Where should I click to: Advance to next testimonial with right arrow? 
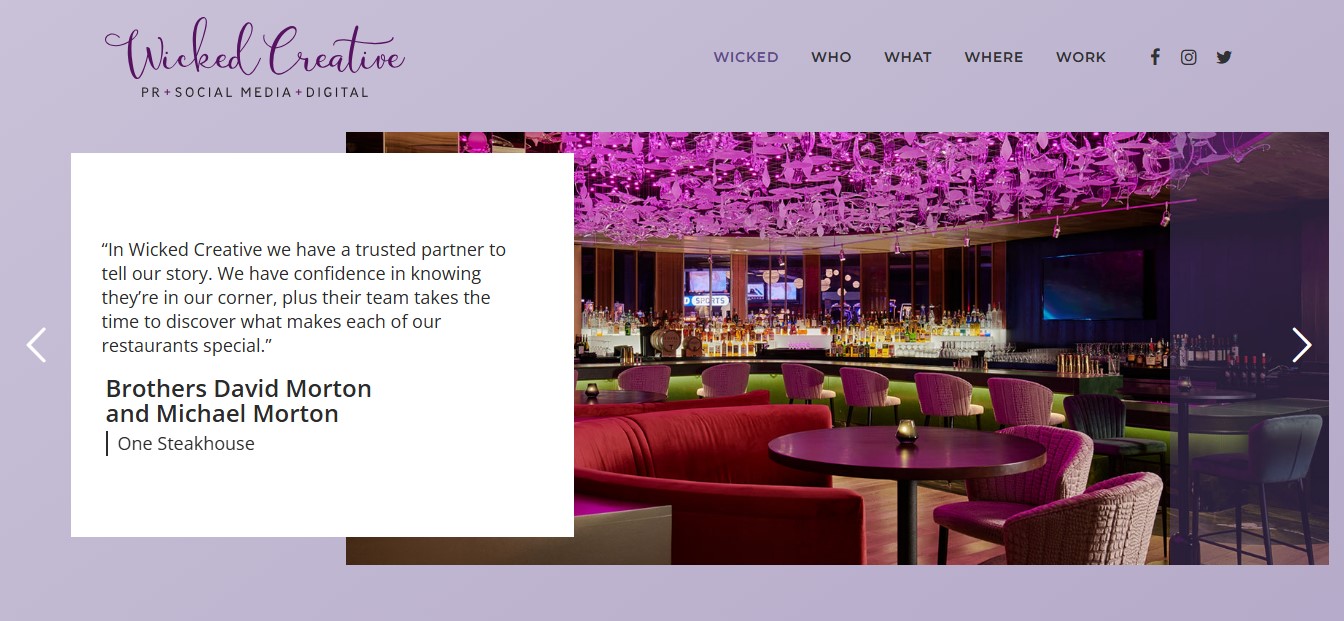point(1301,345)
